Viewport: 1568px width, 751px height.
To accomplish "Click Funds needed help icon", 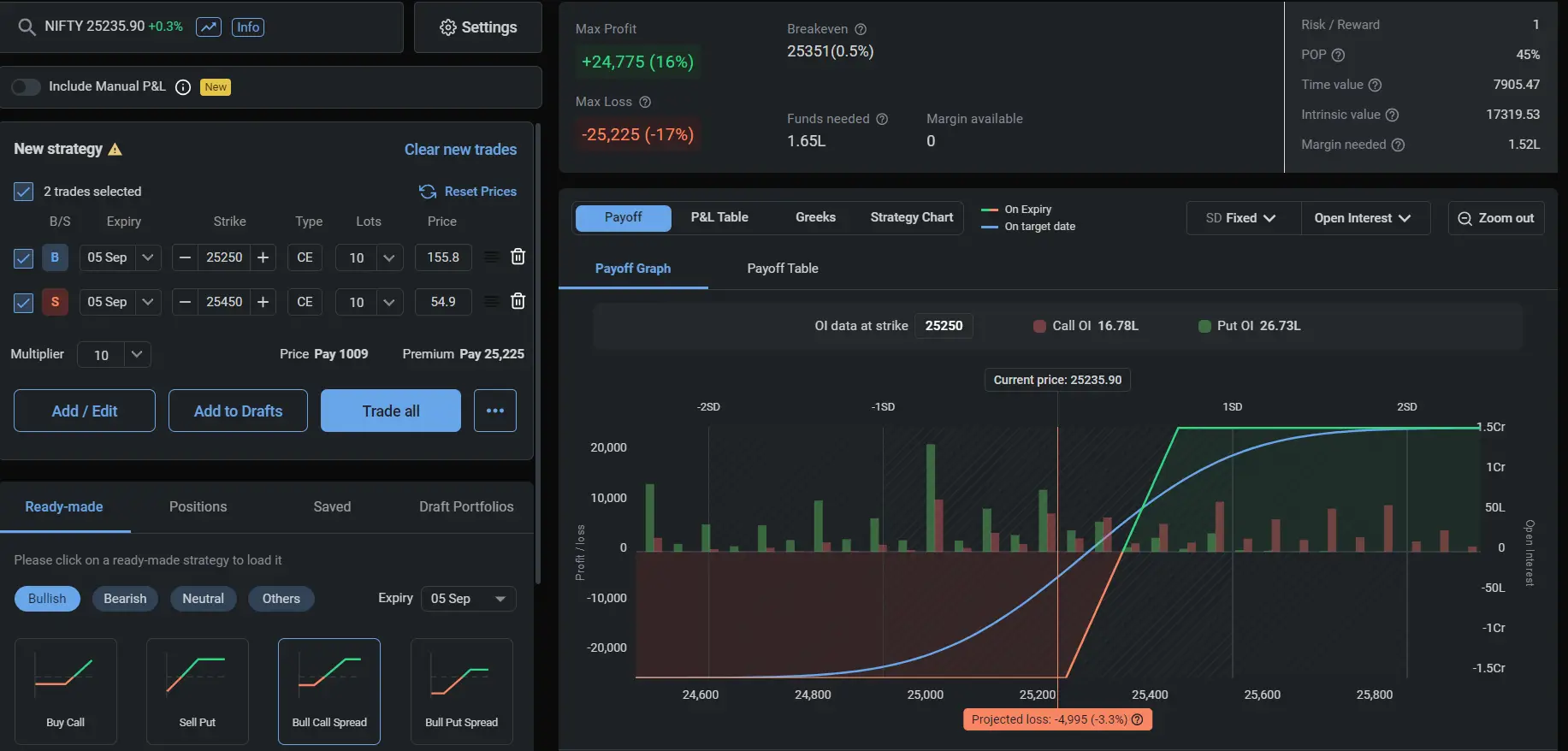I will pos(882,119).
